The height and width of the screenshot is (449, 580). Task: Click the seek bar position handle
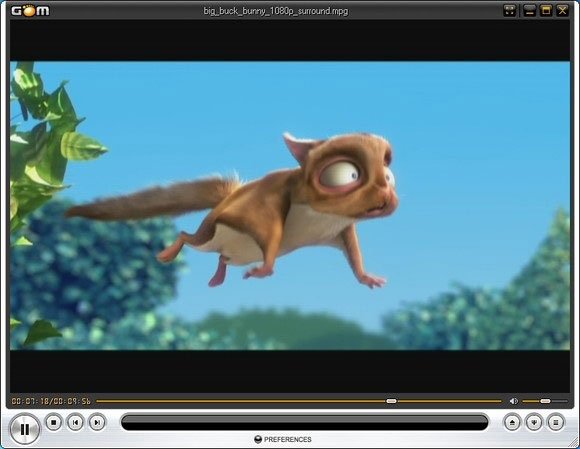click(391, 401)
